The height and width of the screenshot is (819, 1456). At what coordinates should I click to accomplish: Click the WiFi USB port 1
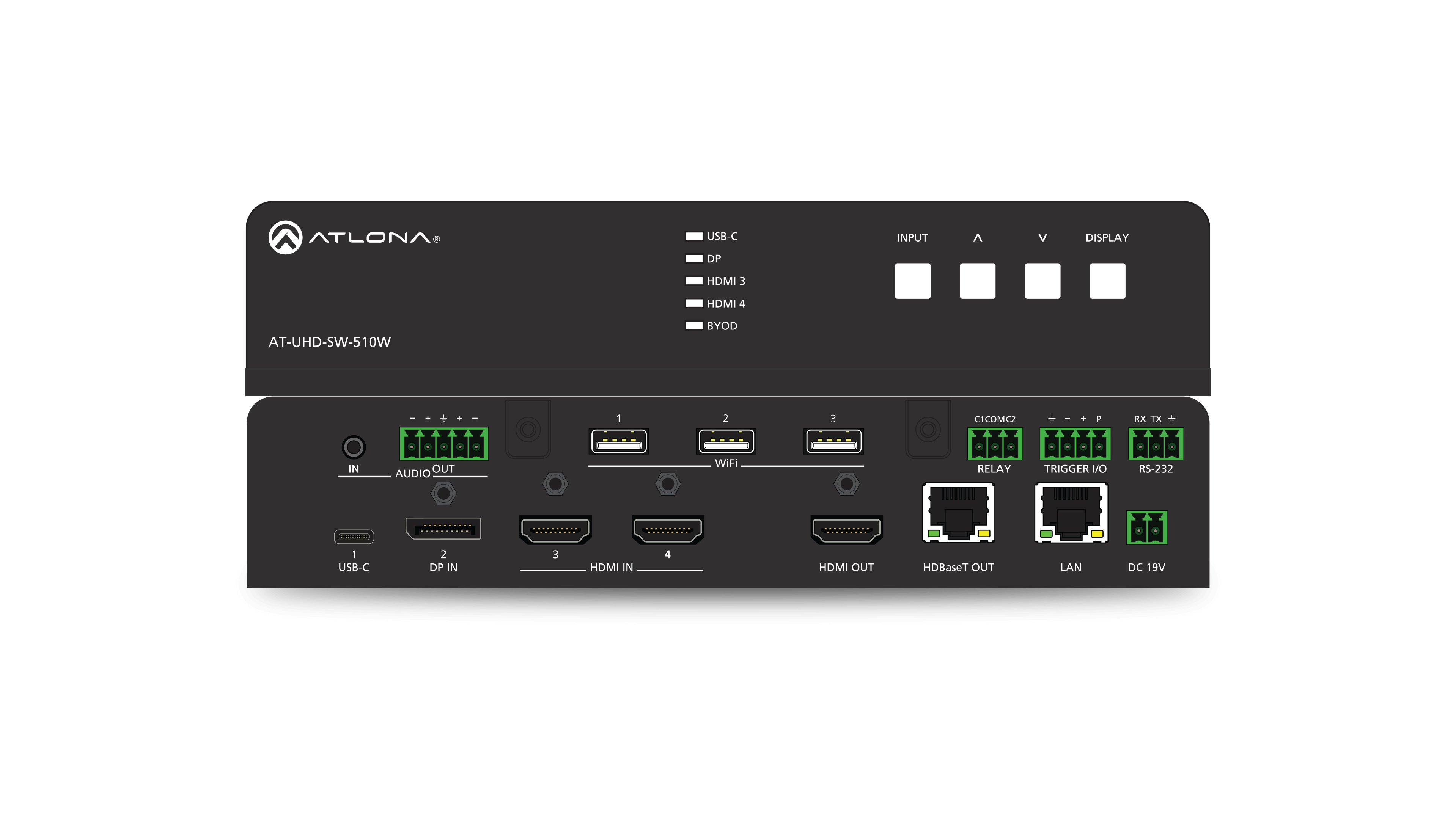coord(619,441)
